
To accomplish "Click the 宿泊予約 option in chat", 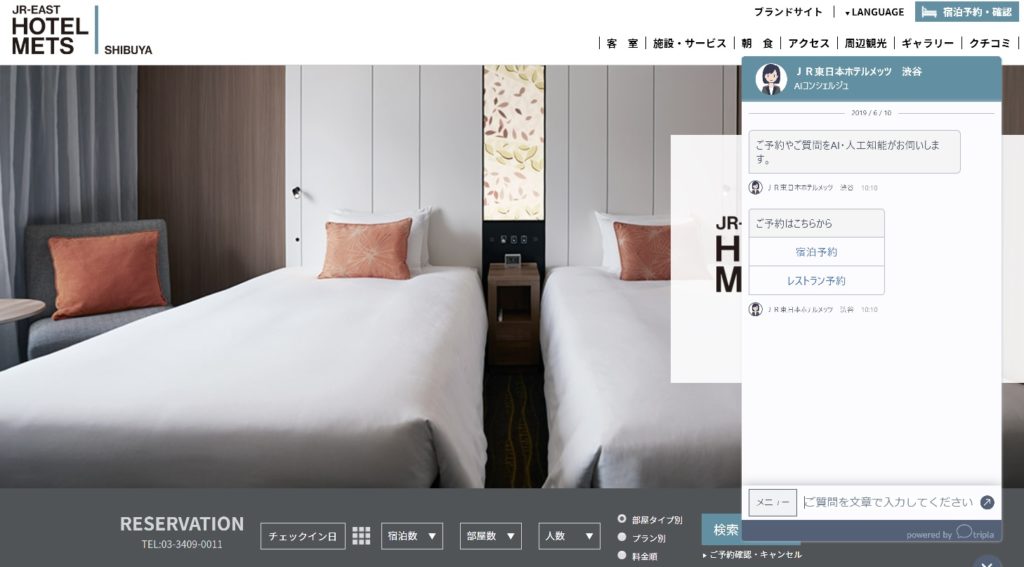I will click(x=816, y=252).
